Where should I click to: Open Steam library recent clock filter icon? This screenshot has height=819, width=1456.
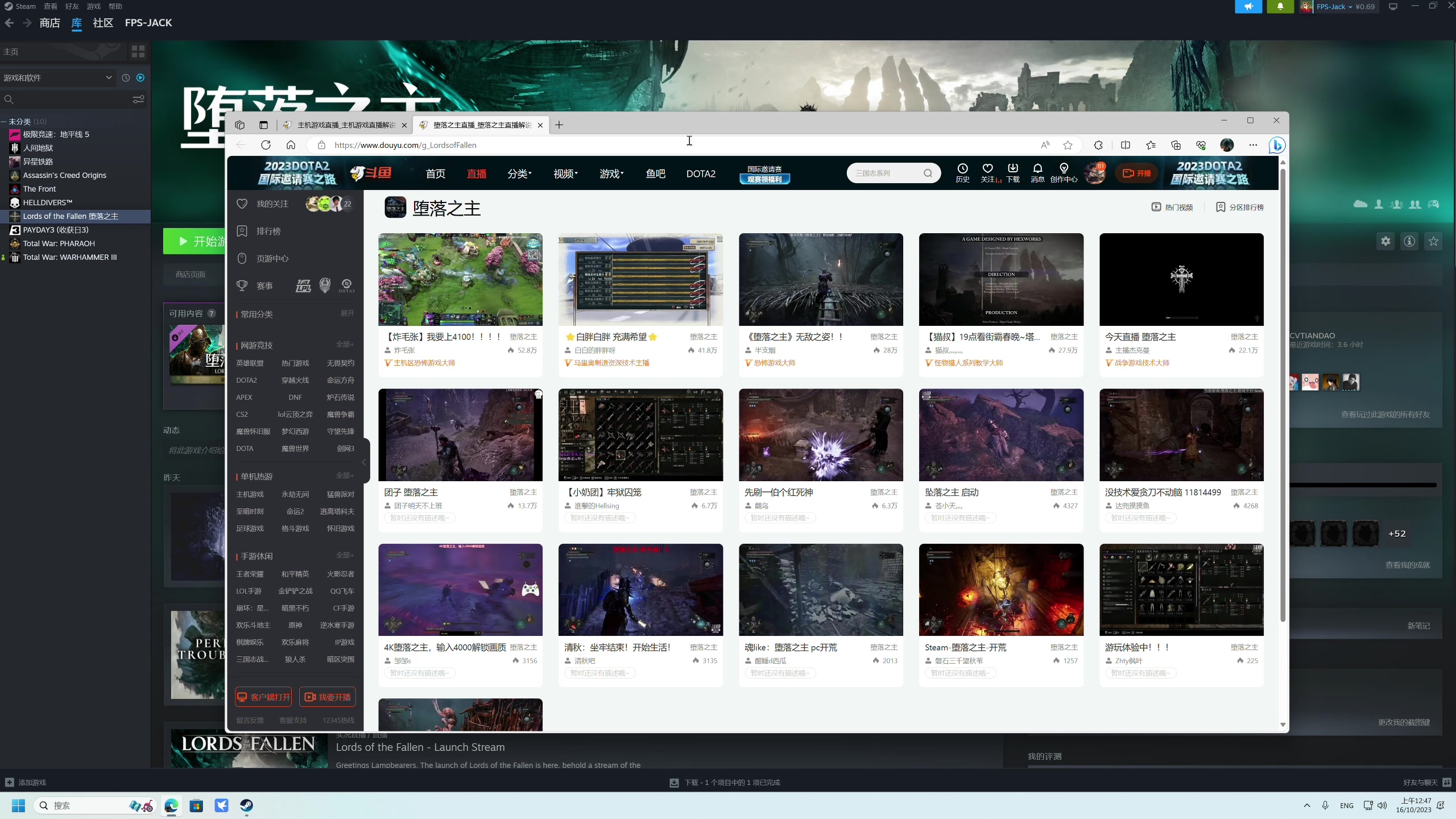point(126,77)
